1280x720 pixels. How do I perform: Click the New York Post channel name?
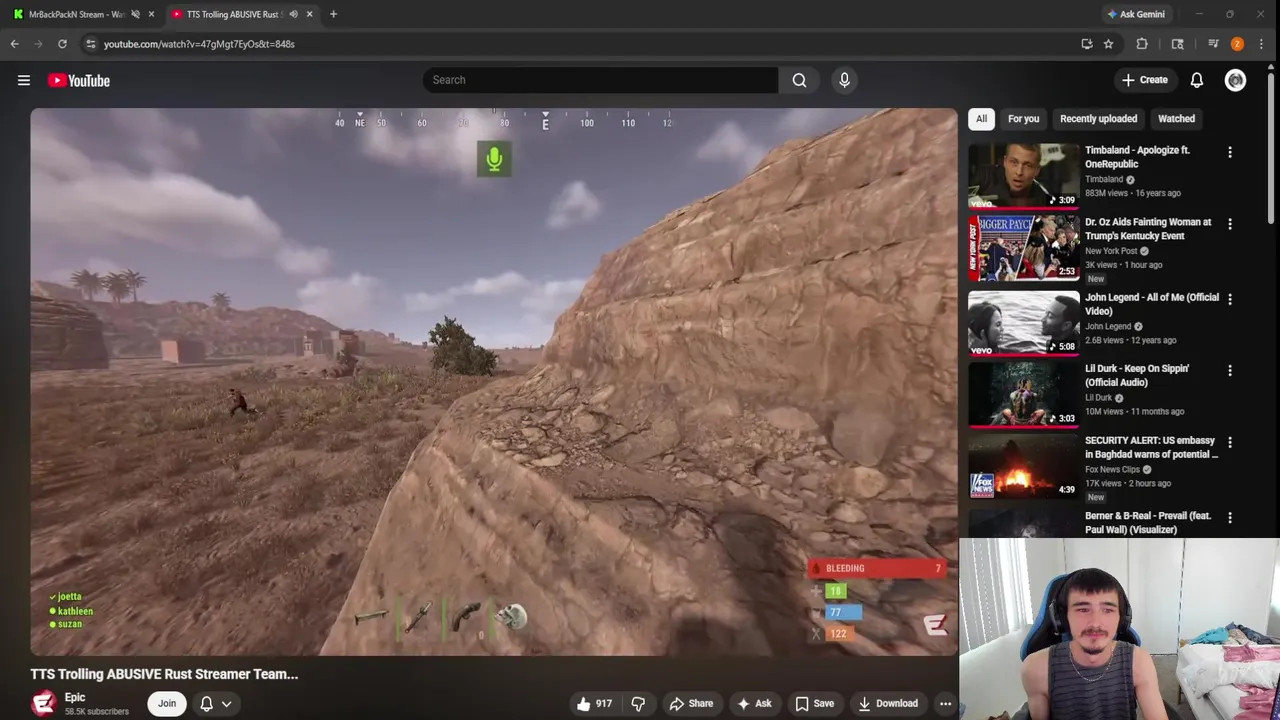click(1111, 251)
